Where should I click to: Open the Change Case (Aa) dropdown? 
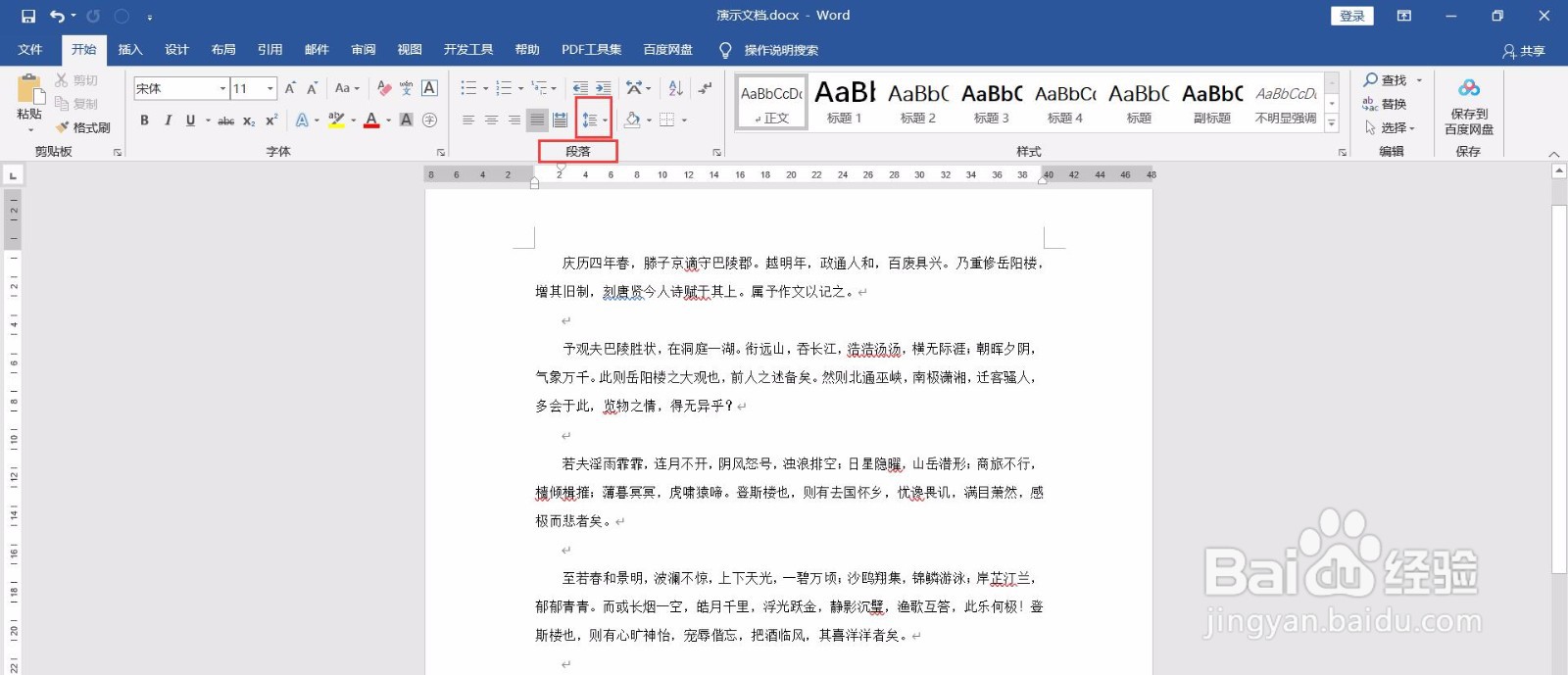click(x=347, y=88)
